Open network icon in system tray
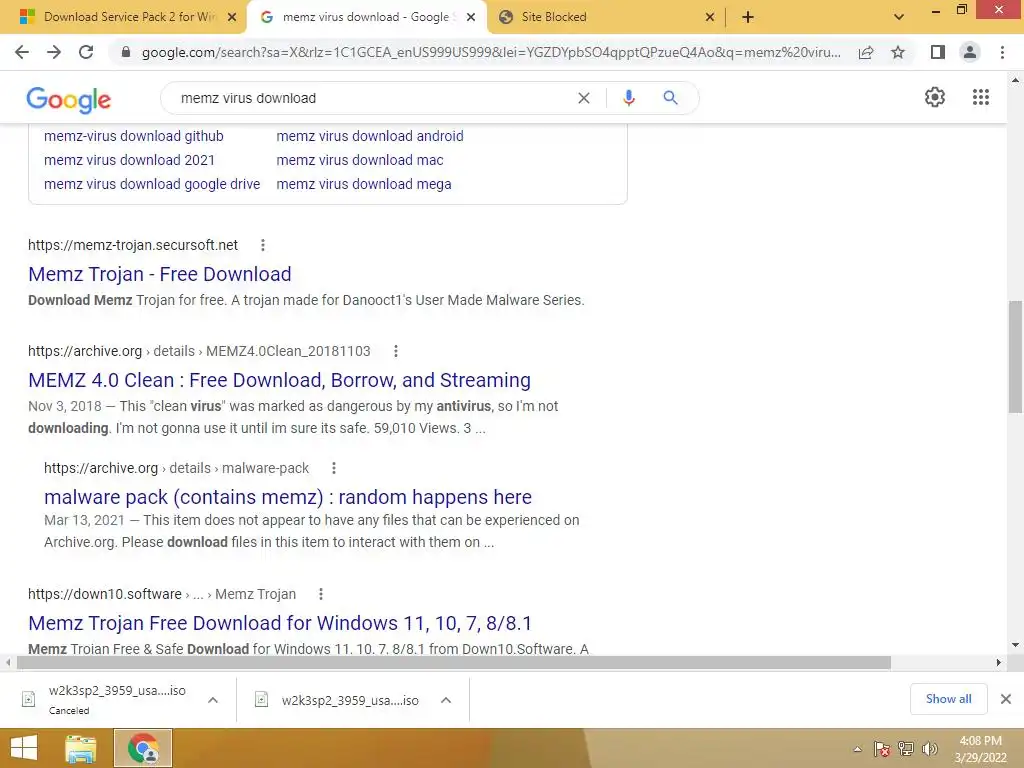 906,749
